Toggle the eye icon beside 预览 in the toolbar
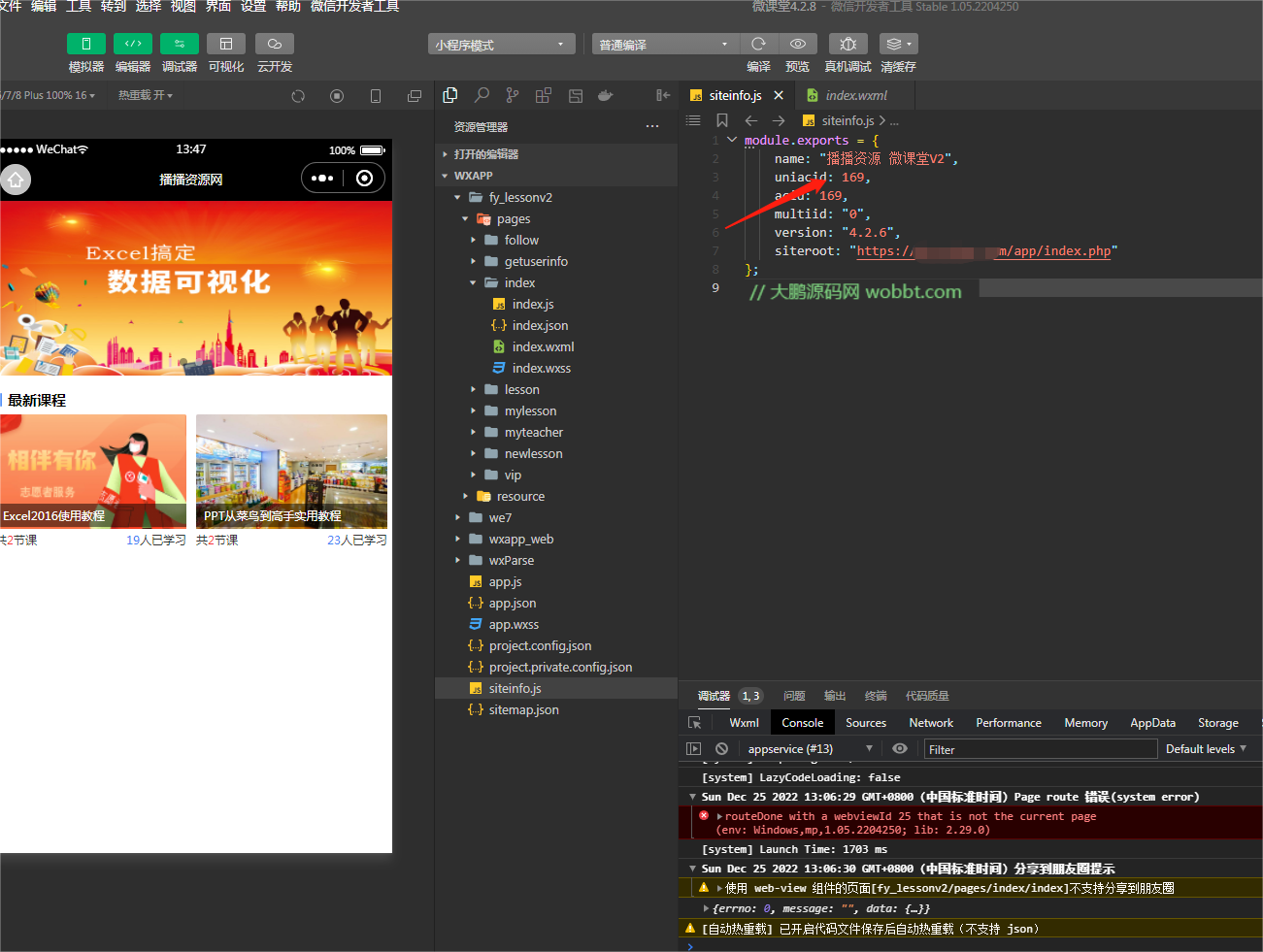 click(797, 44)
